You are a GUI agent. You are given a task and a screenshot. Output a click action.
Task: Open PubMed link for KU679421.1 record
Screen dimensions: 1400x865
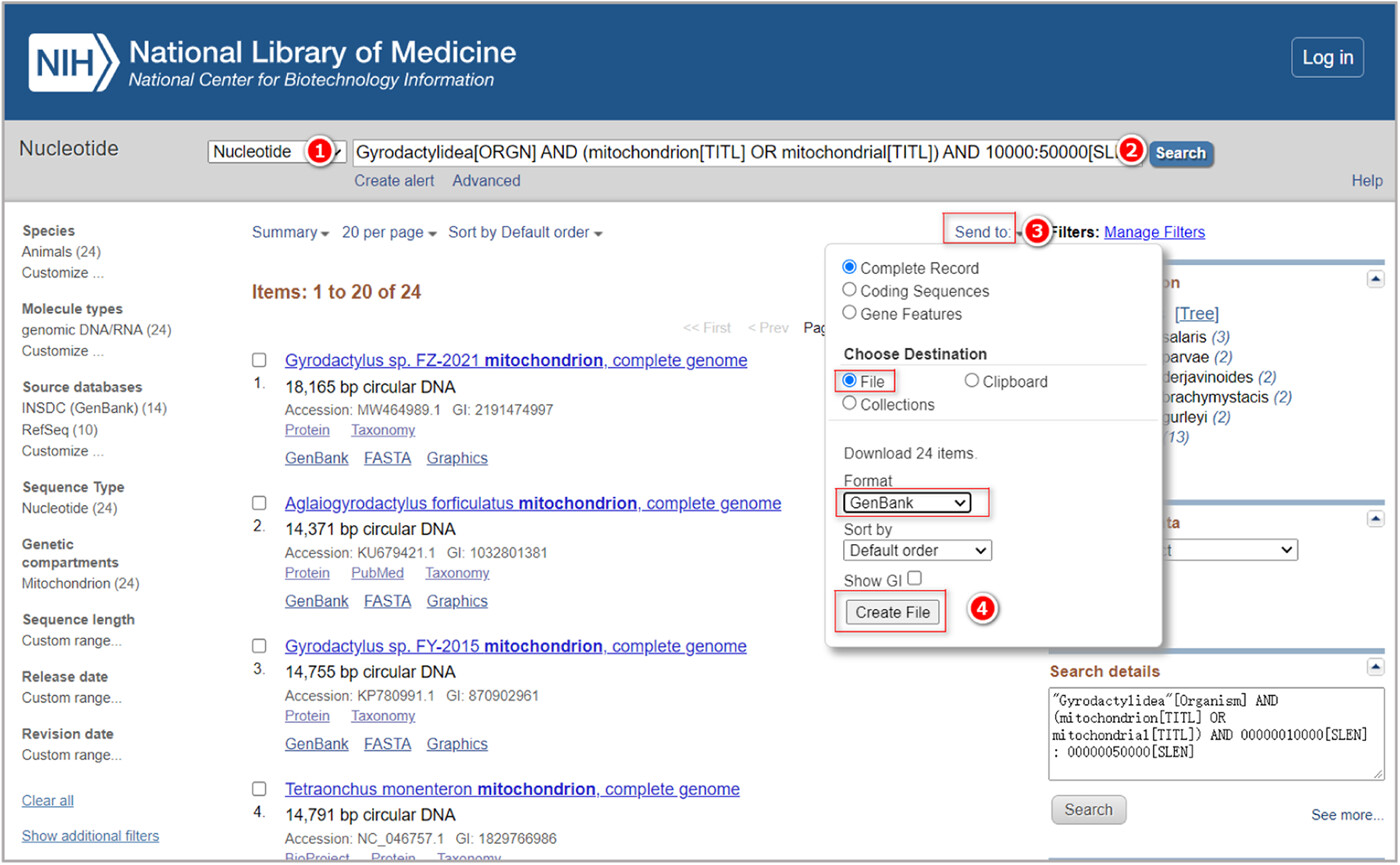point(378,573)
